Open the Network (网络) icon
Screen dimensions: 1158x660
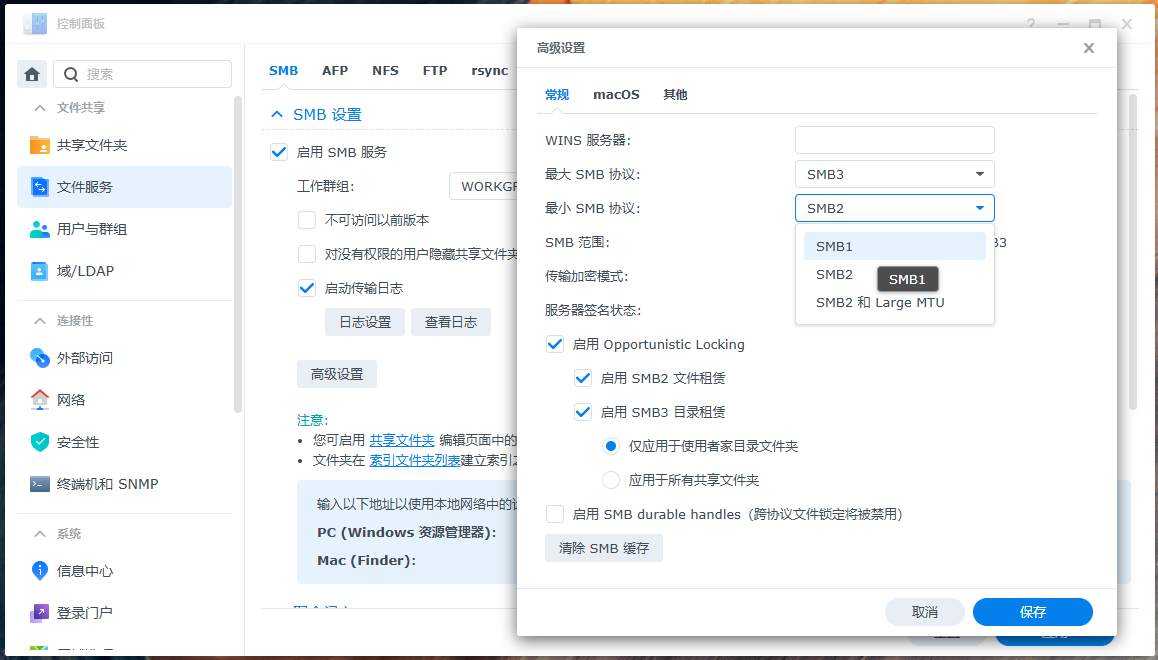click(x=40, y=400)
